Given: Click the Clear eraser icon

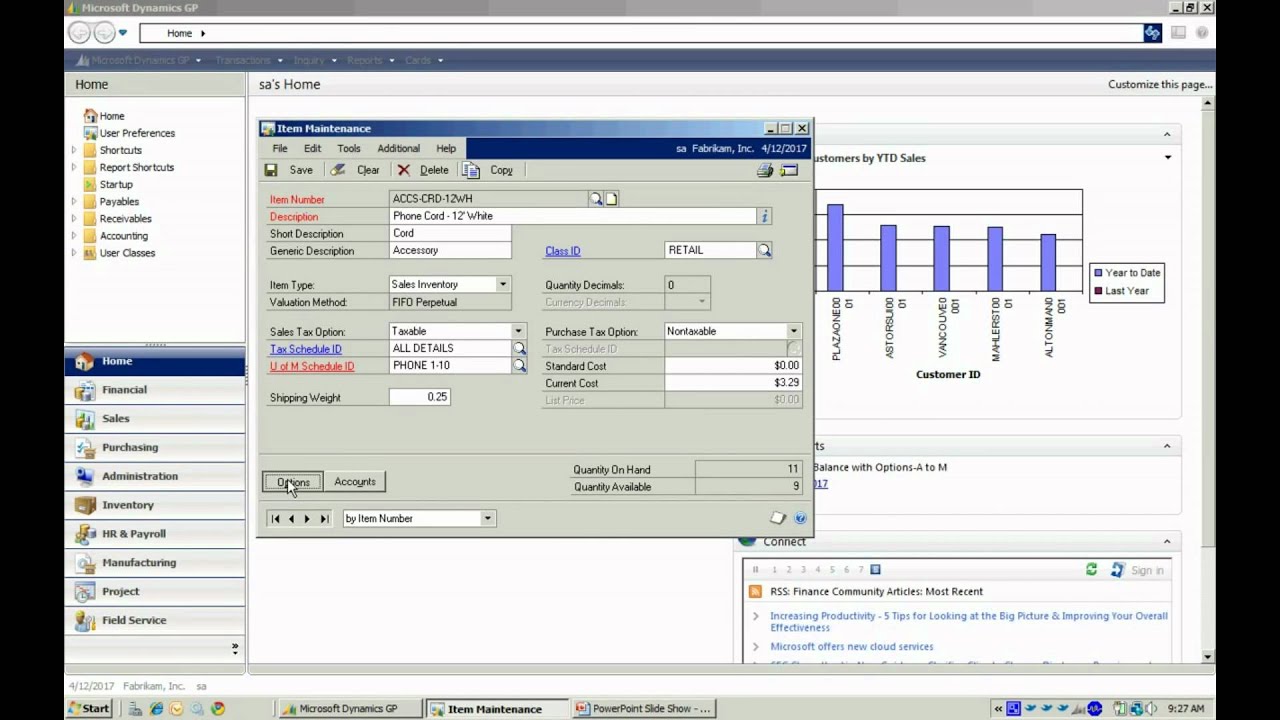Looking at the screenshot, I should point(338,170).
